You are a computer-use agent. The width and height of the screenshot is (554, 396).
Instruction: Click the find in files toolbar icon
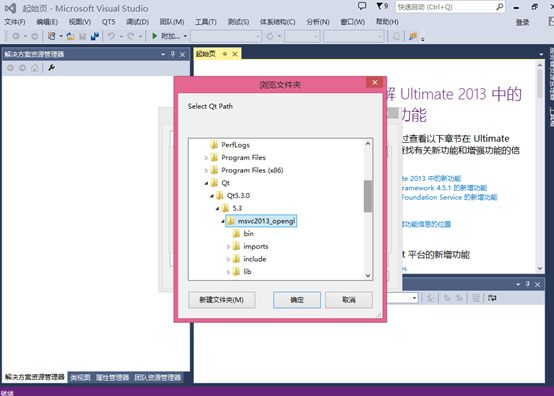[x=413, y=36]
